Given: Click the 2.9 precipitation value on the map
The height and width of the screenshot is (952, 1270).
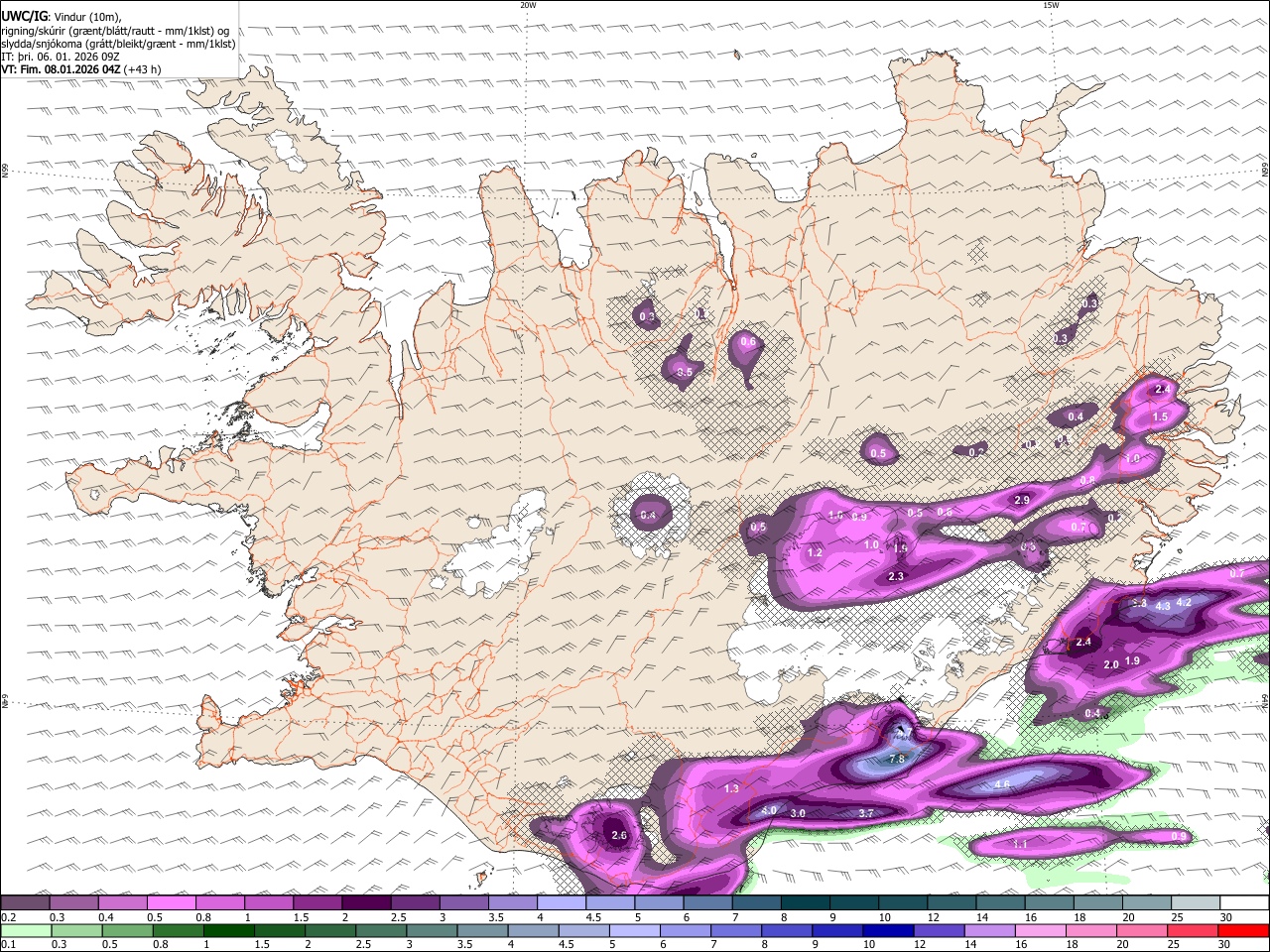Looking at the screenshot, I should point(1022,501).
